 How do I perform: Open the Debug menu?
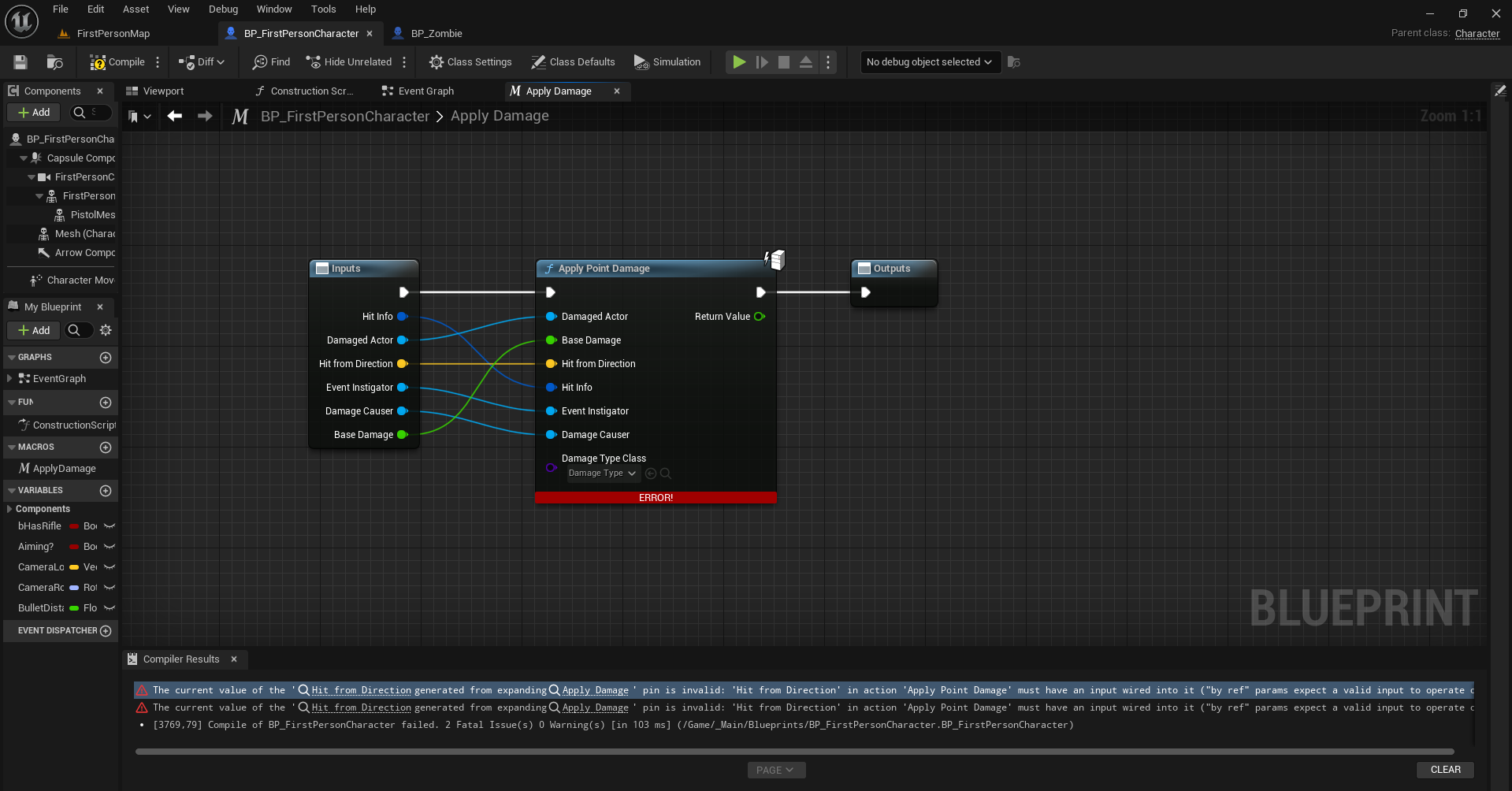click(223, 9)
